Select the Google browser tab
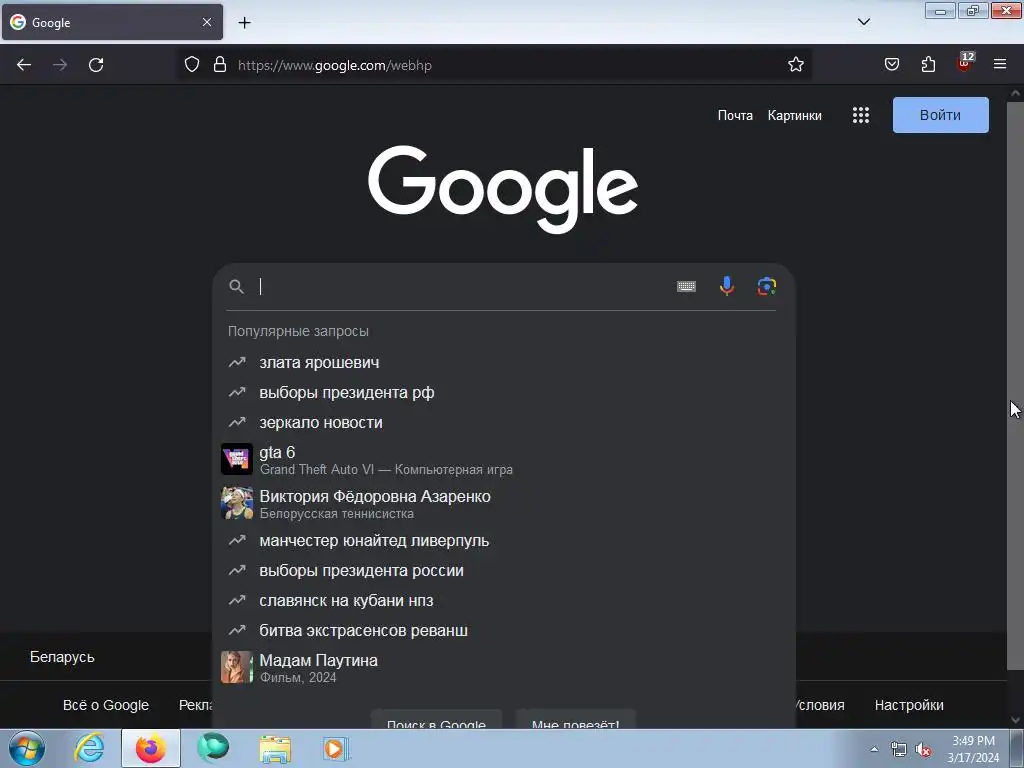1024x768 pixels. (x=112, y=22)
